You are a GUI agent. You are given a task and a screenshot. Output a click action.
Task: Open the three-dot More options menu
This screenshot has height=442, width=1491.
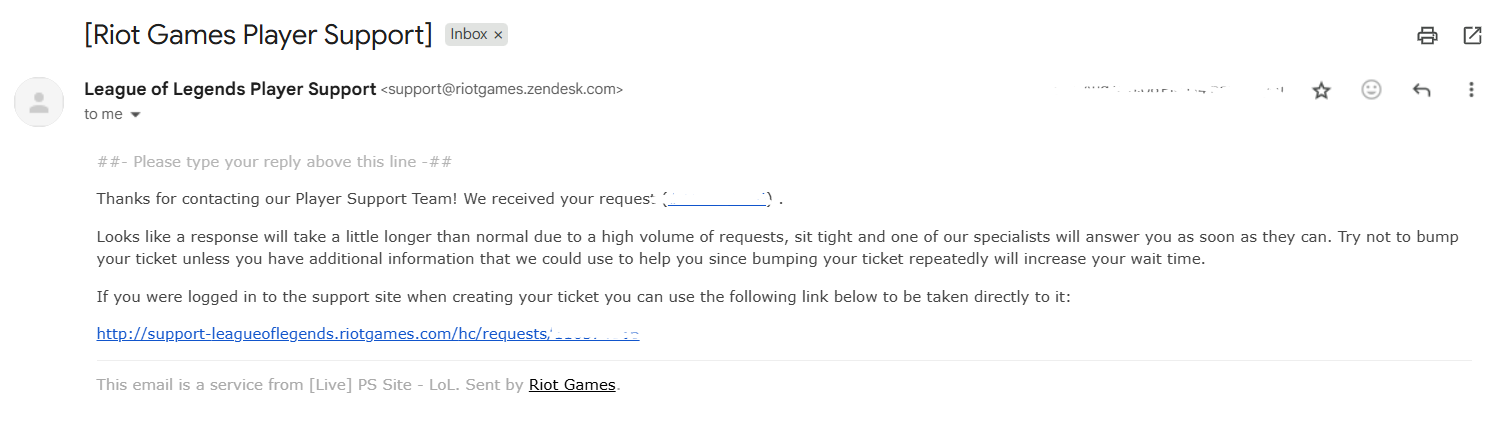coord(1471,90)
